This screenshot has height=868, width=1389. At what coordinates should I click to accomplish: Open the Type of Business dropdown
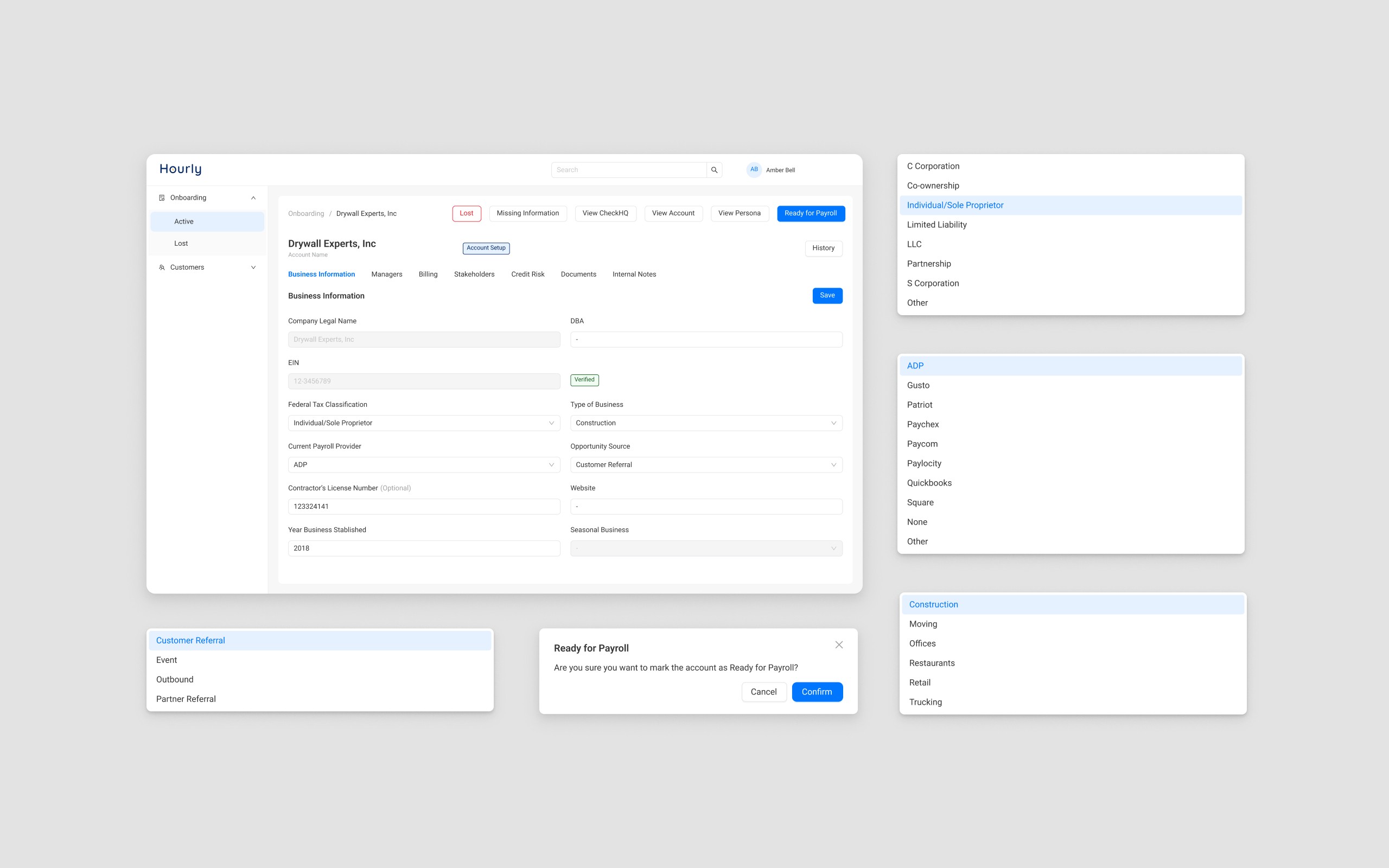coord(705,423)
